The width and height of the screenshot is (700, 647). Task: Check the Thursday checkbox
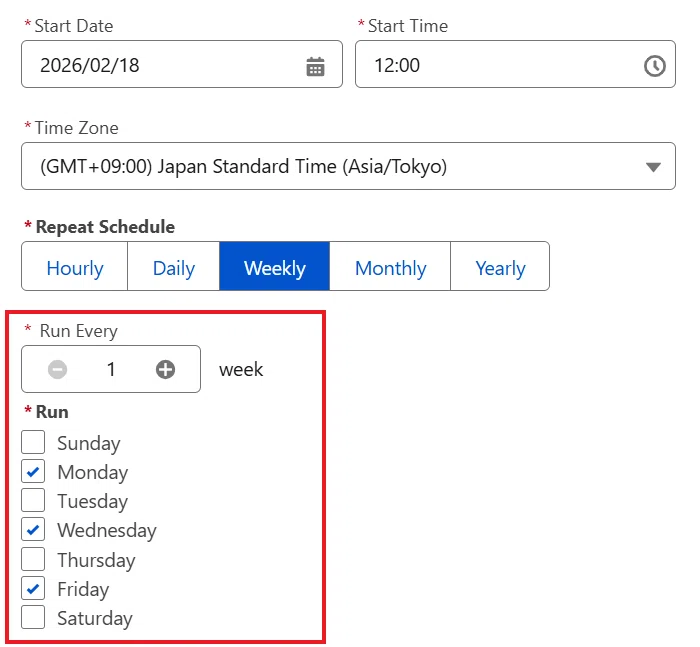coord(33,559)
